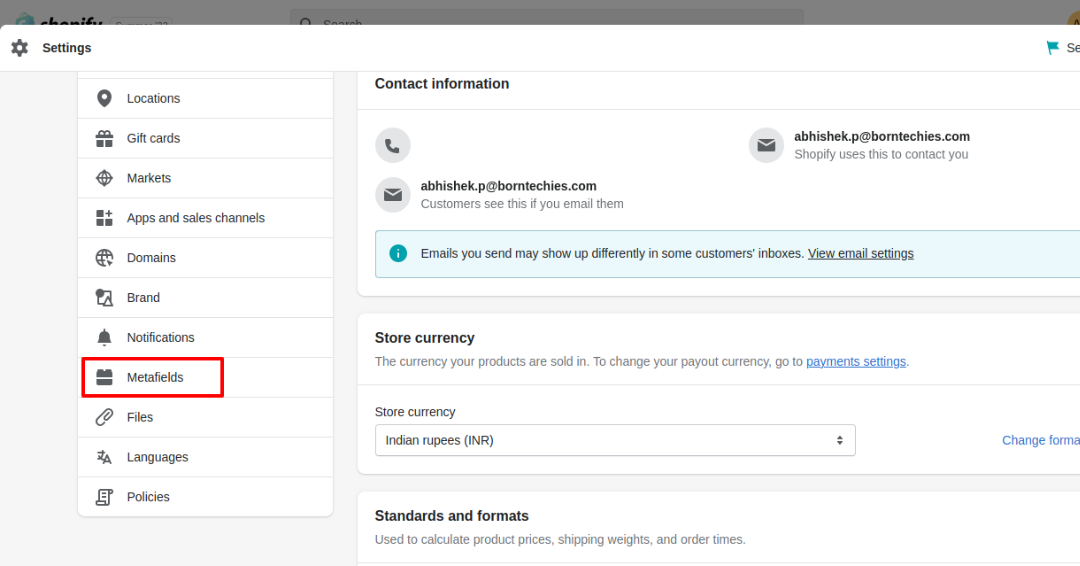
Task: Go to Languages settings
Action: tap(205, 457)
